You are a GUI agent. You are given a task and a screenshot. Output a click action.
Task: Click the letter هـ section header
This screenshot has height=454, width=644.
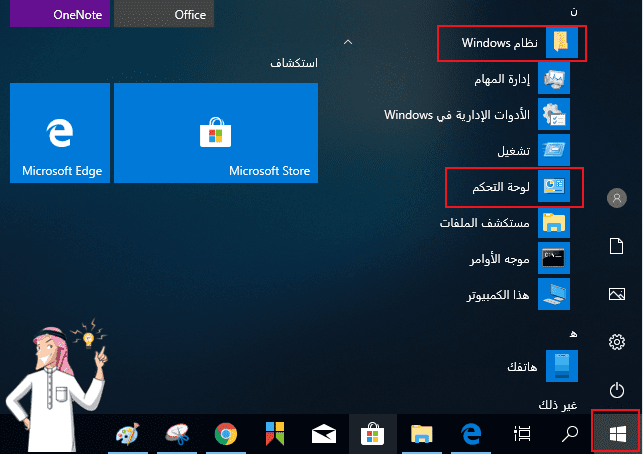pos(573,333)
